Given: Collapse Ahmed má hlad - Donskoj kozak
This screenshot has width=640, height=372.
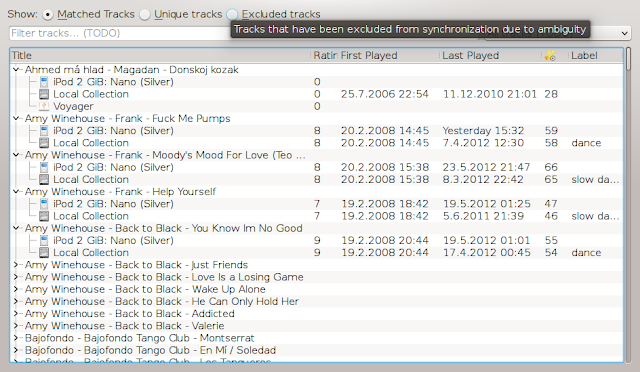Looking at the screenshot, I should tap(16, 70).
